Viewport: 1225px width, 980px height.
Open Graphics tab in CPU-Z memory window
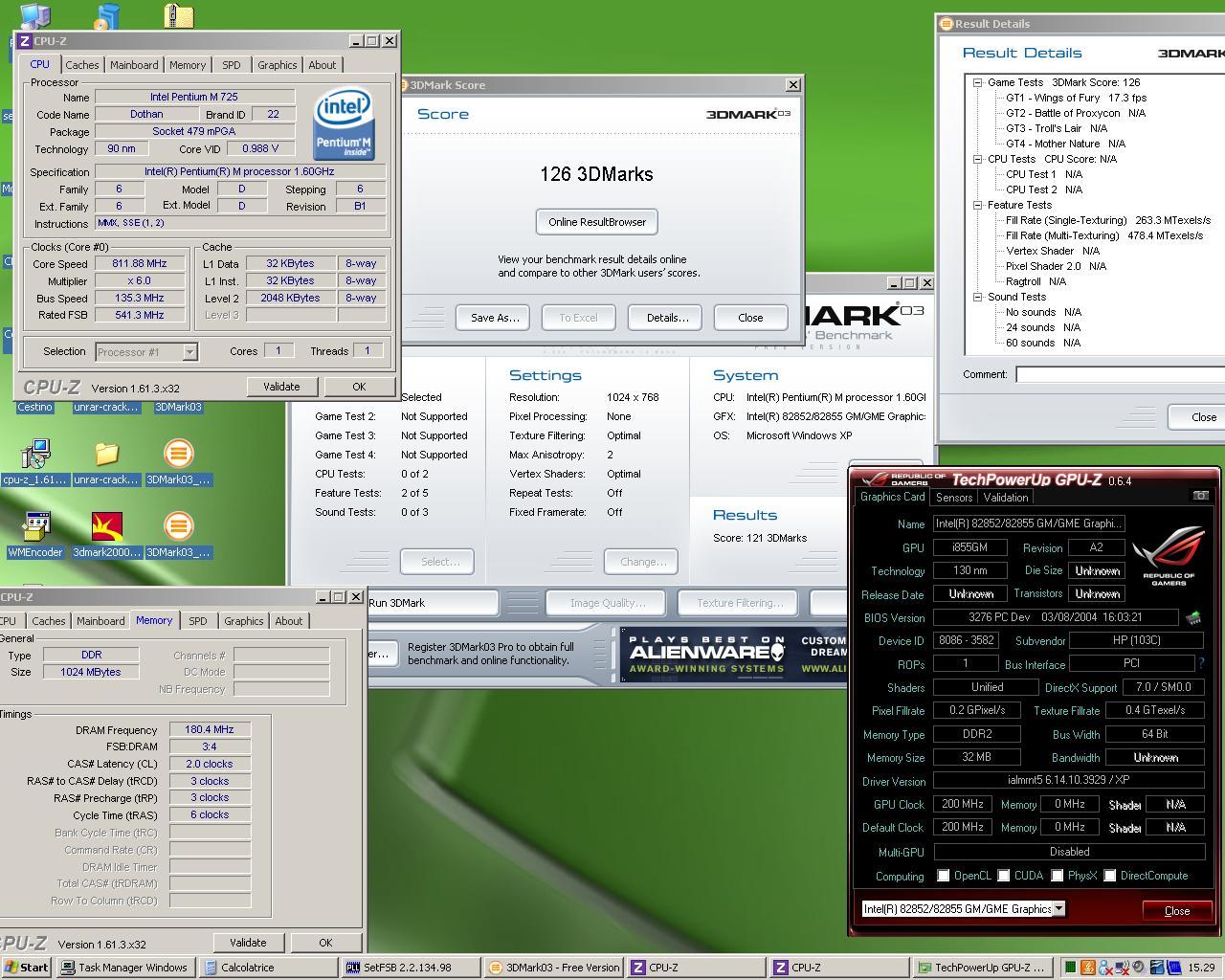pyautogui.click(x=243, y=621)
